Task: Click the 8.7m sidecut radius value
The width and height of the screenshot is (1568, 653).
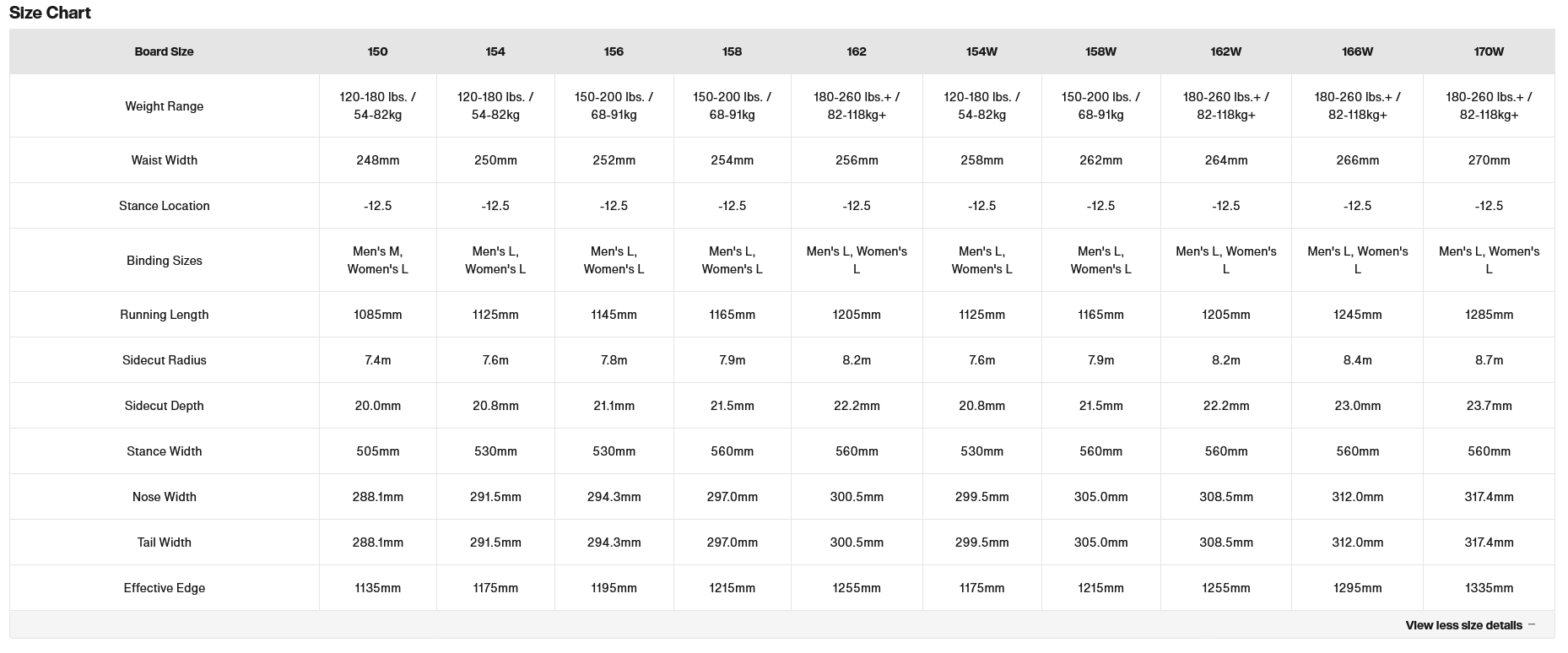Action: coord(1489,360)
